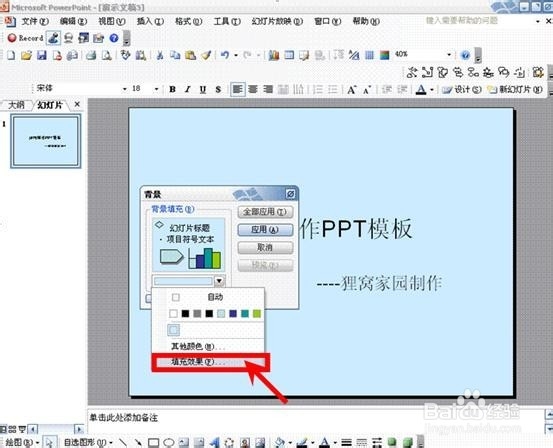This screenshot has width=553, height=448.
Task: Toggle color/grayscale view icon
Action: pyautogui.click(x=384, y=55)
